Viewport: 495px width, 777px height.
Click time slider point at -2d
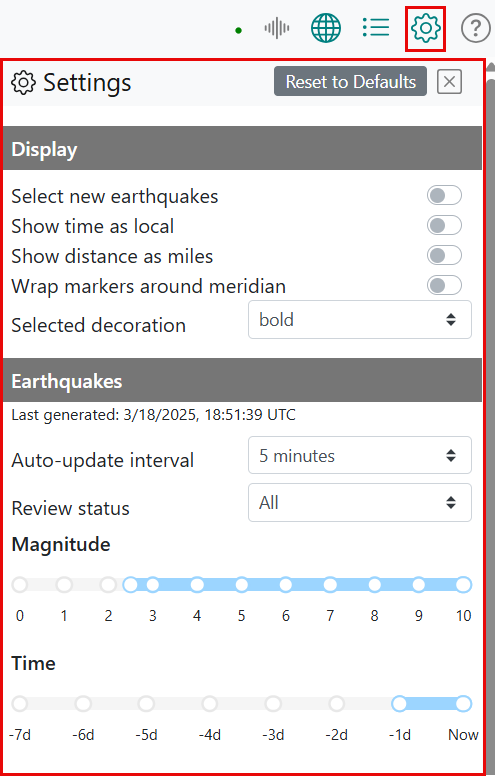pyautogui.click(x=336, y=704)
